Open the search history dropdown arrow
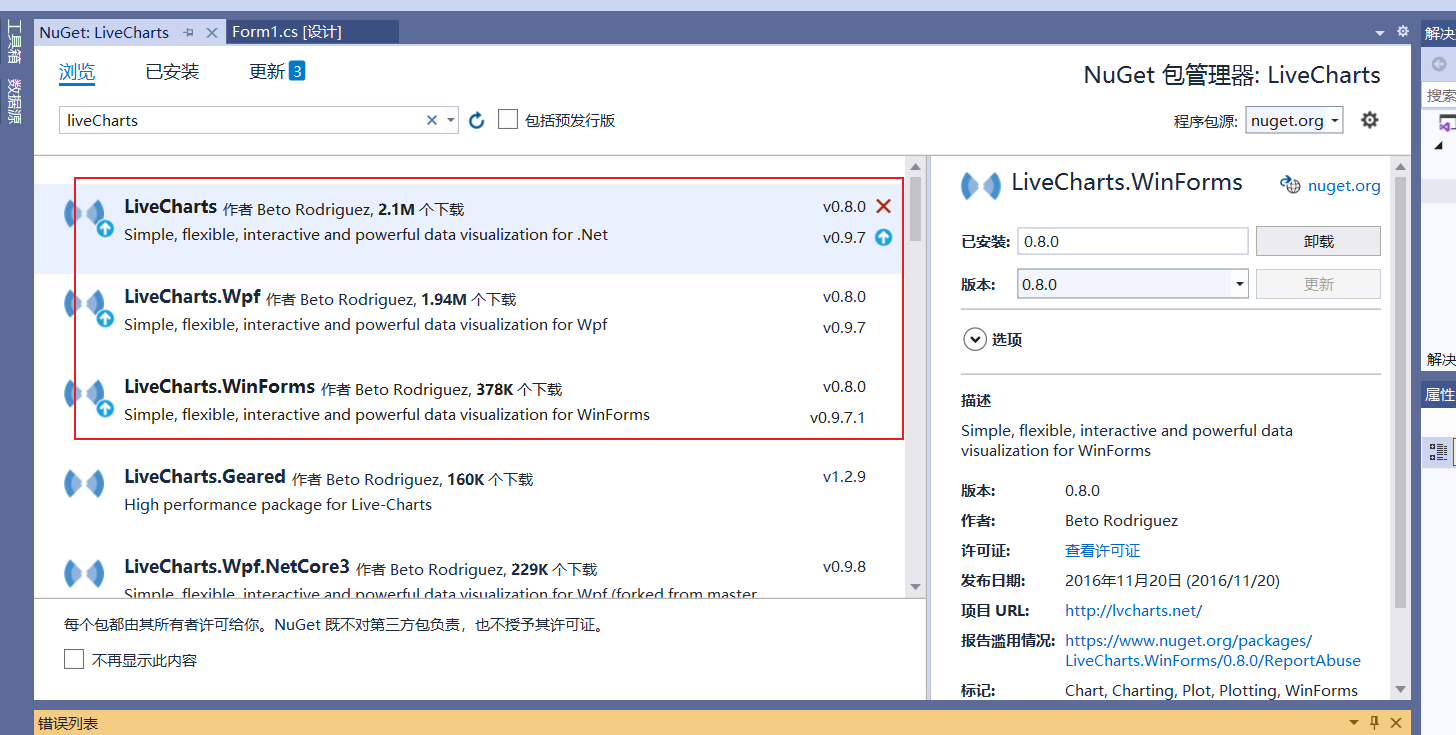 coord(451,120)
